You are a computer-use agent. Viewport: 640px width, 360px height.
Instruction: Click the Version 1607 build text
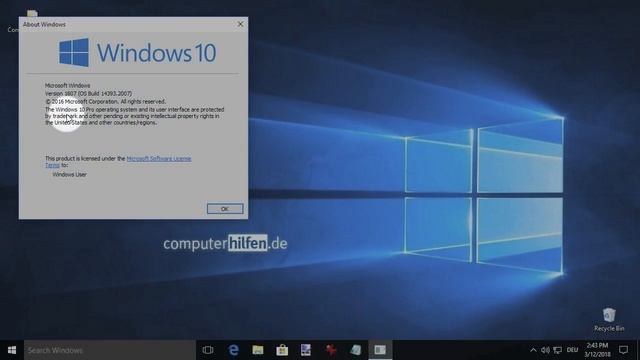[x=88, y=93]
